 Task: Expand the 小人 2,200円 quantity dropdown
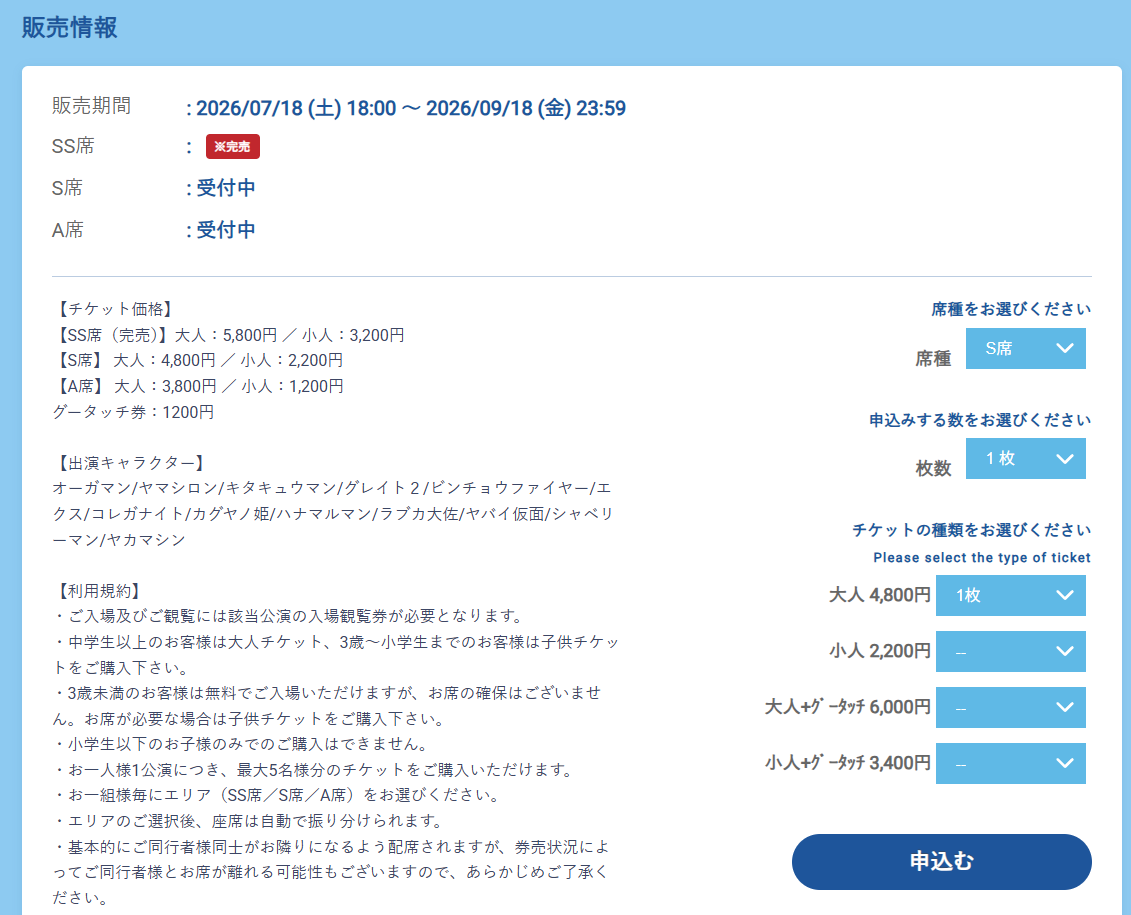pos(1011,651)
